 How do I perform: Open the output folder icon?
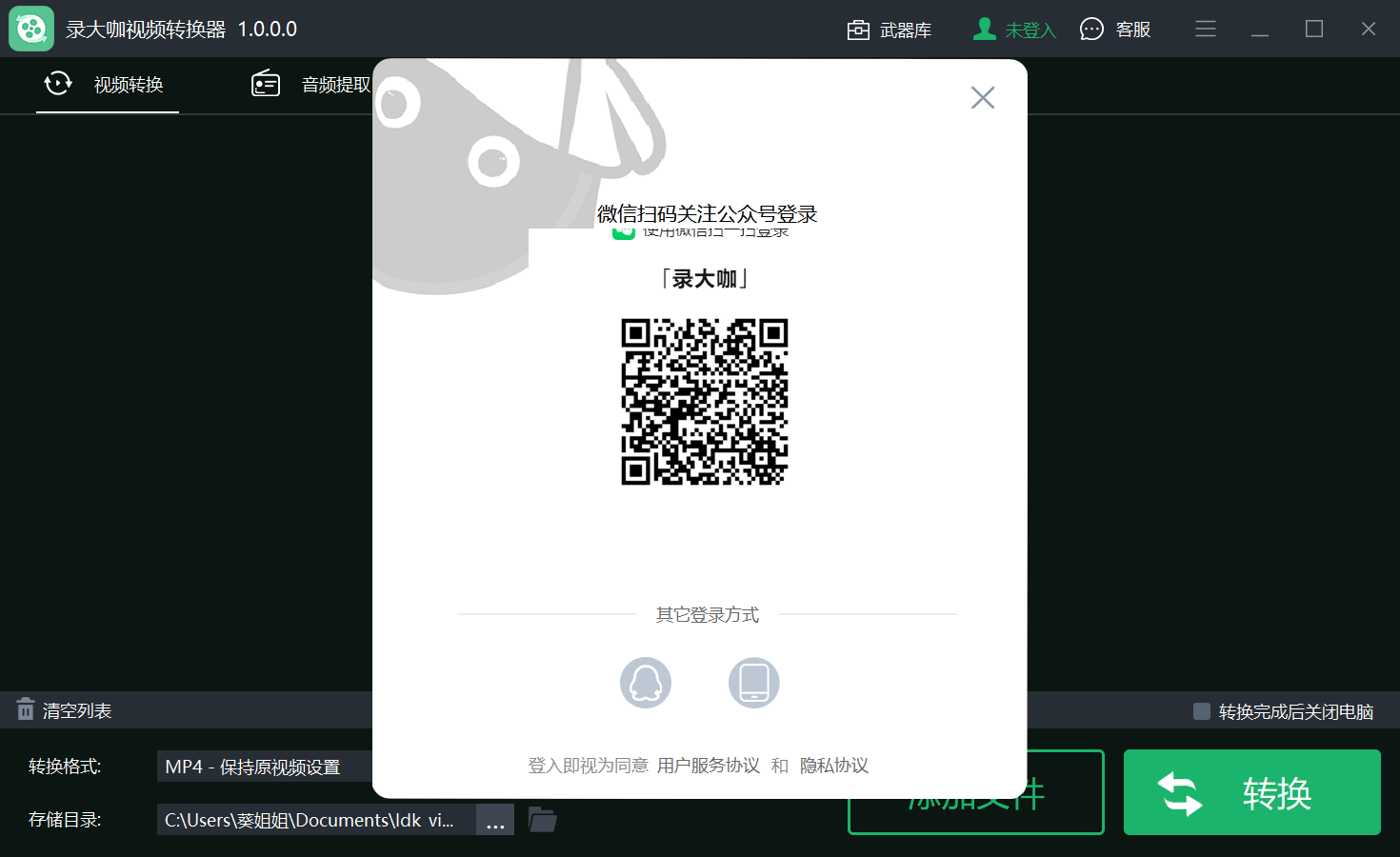543,819
